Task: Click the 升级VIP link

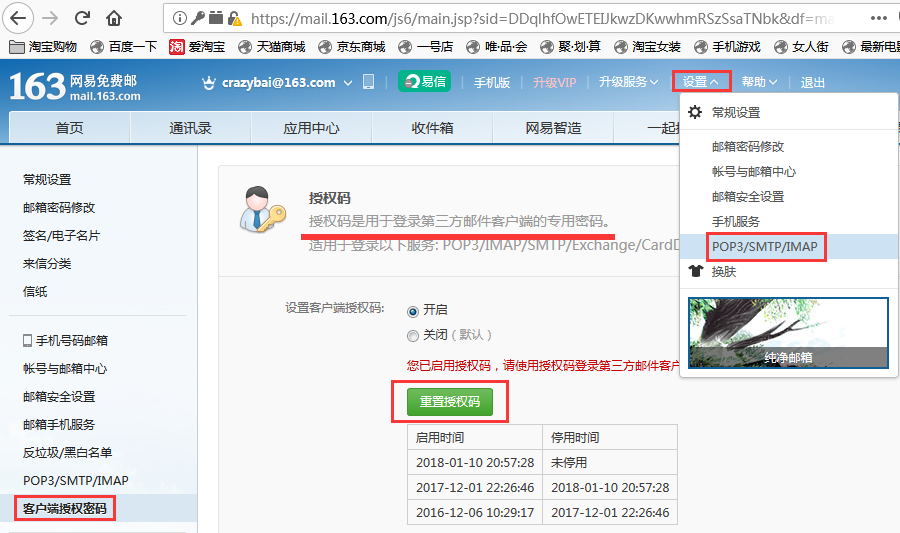Action: 554,83
